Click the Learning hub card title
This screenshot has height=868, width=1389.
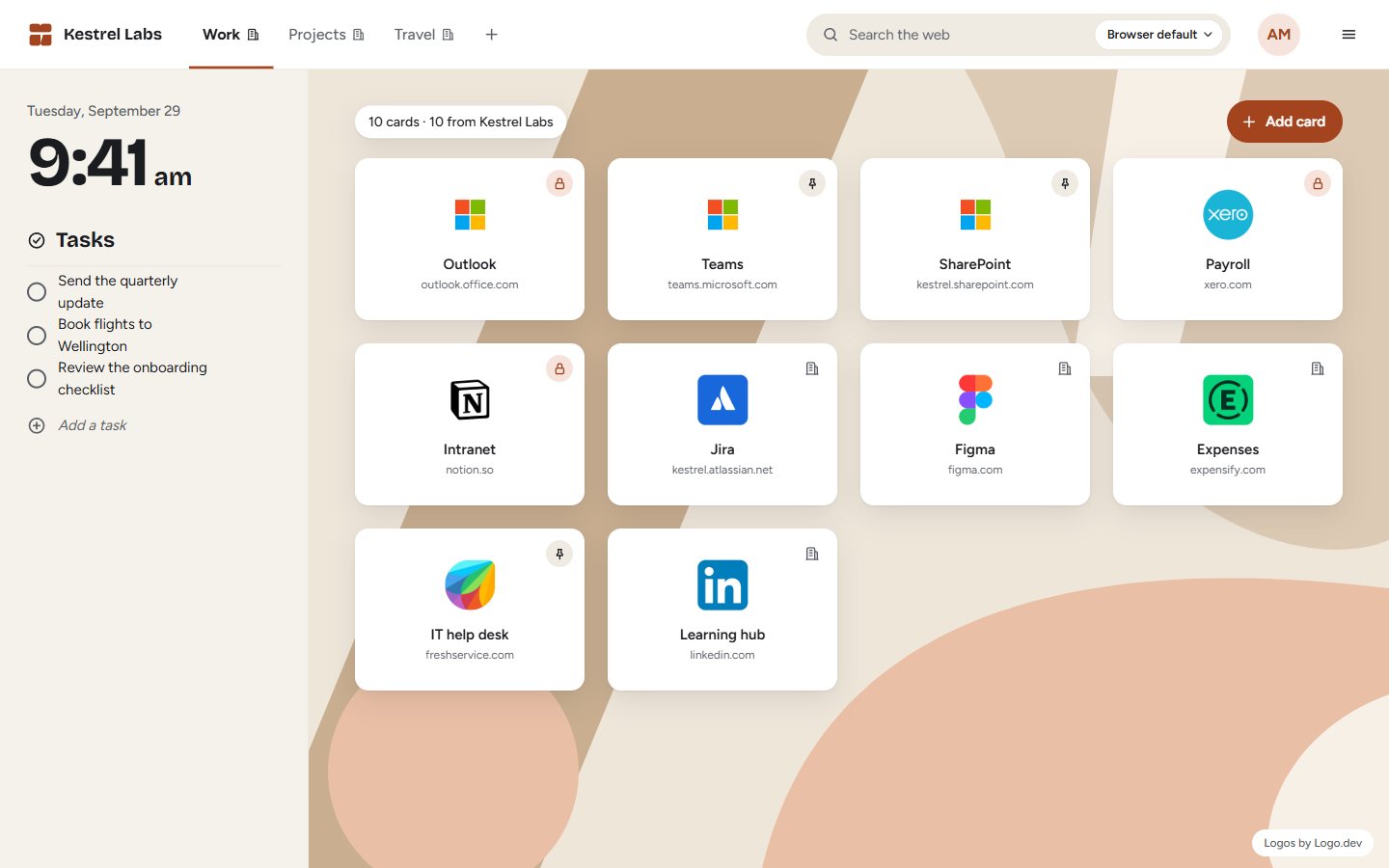click(x=722, y=635)
